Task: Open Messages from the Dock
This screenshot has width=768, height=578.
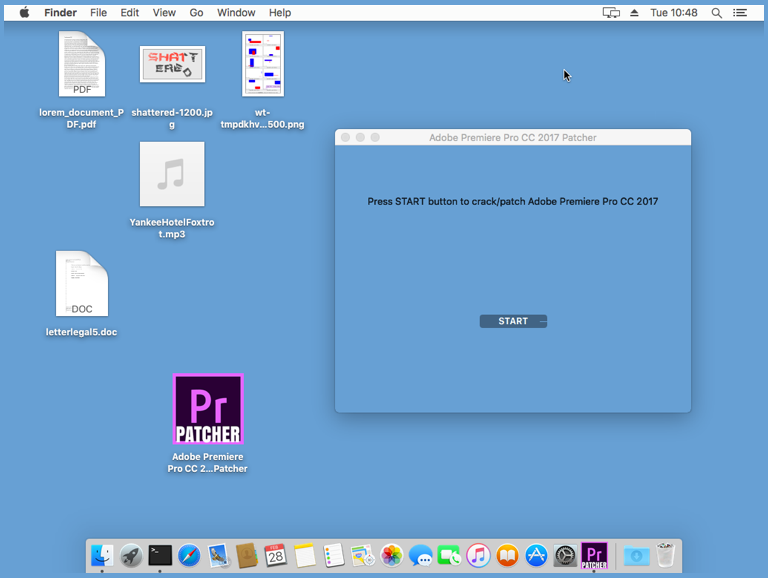Action: click(x=420, y=555)
